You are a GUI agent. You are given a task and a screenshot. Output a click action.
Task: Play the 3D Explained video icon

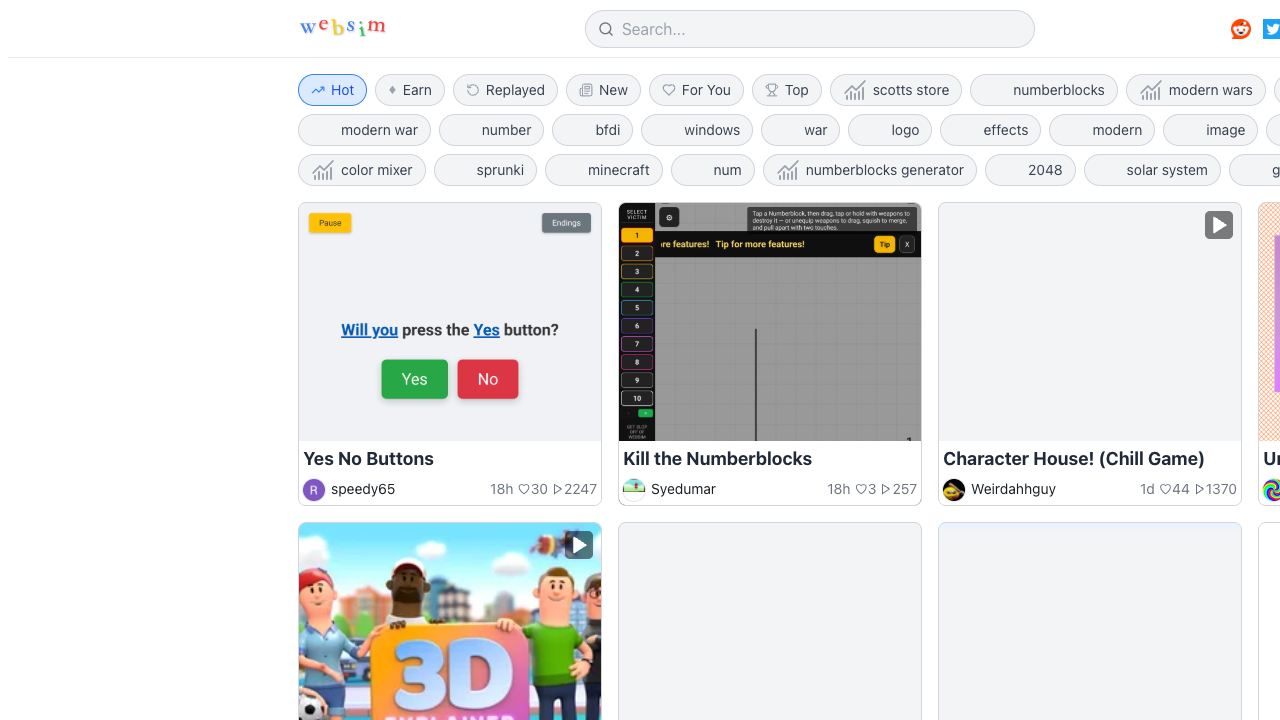578,545
